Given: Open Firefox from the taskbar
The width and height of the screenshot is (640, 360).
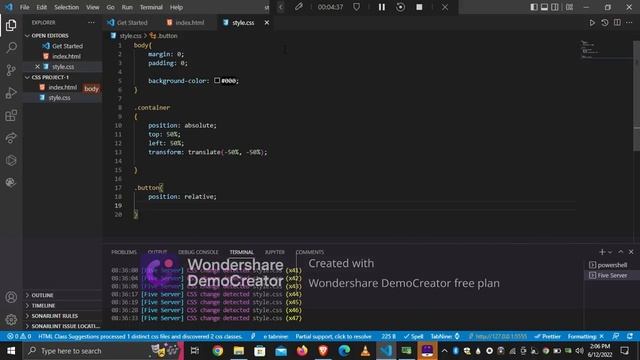Looking at the screenshot, I should 302,351.
